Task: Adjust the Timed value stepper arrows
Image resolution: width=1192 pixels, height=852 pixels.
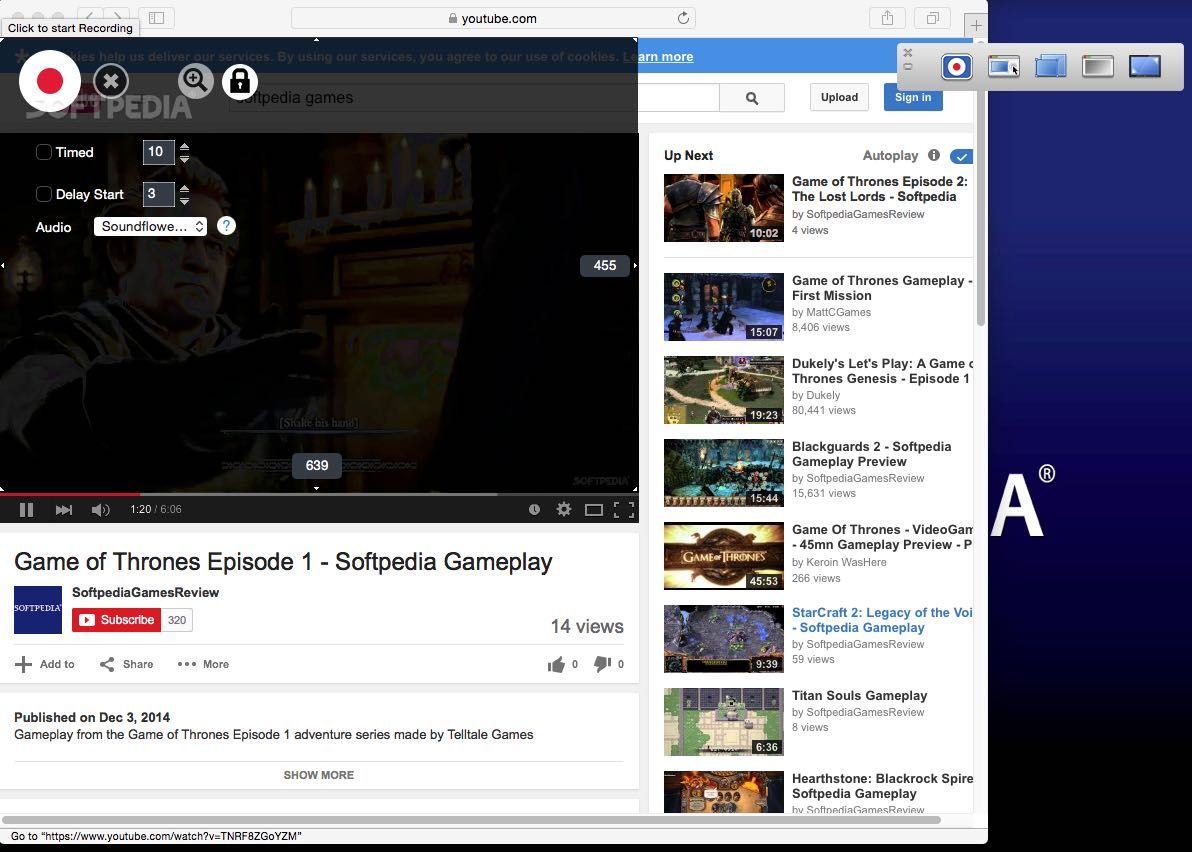Action: pos(184,152)
